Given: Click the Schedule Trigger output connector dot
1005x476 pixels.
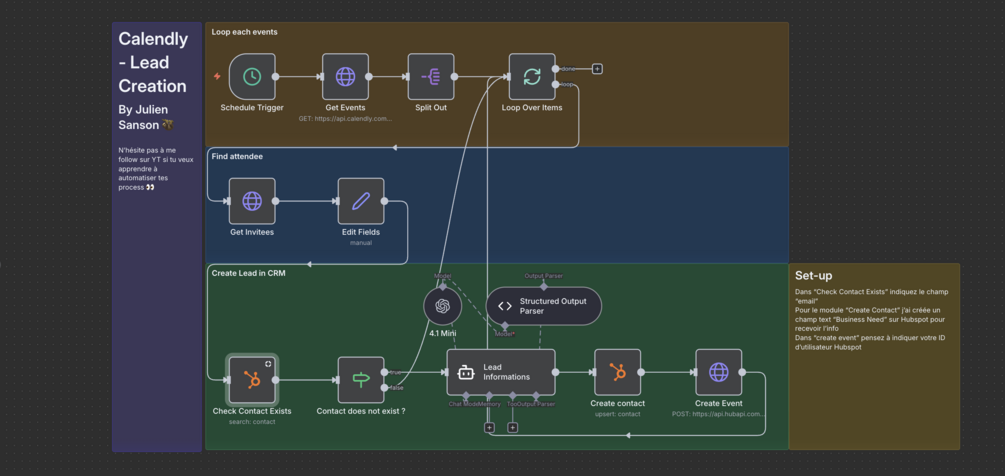Looking at the screenshot, I should (x=276, y=77).
